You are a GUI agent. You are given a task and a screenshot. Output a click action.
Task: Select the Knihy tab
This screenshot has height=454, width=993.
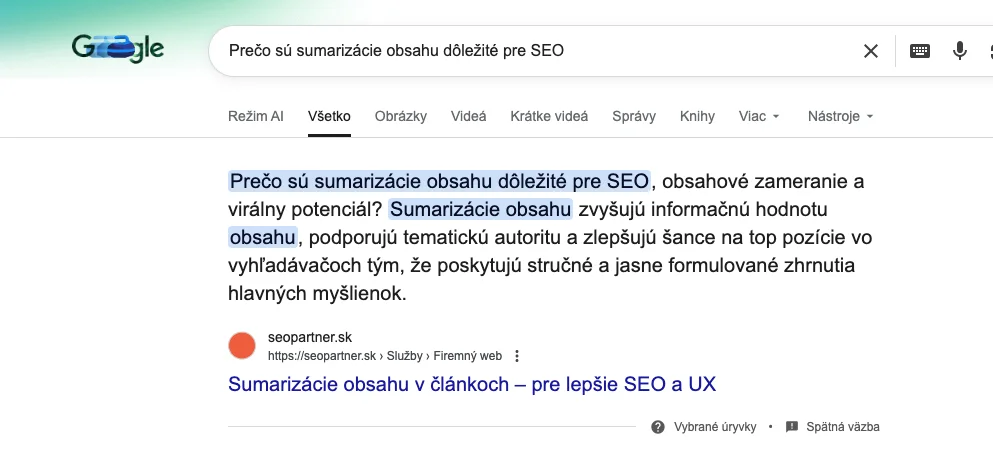pos(697,116)
